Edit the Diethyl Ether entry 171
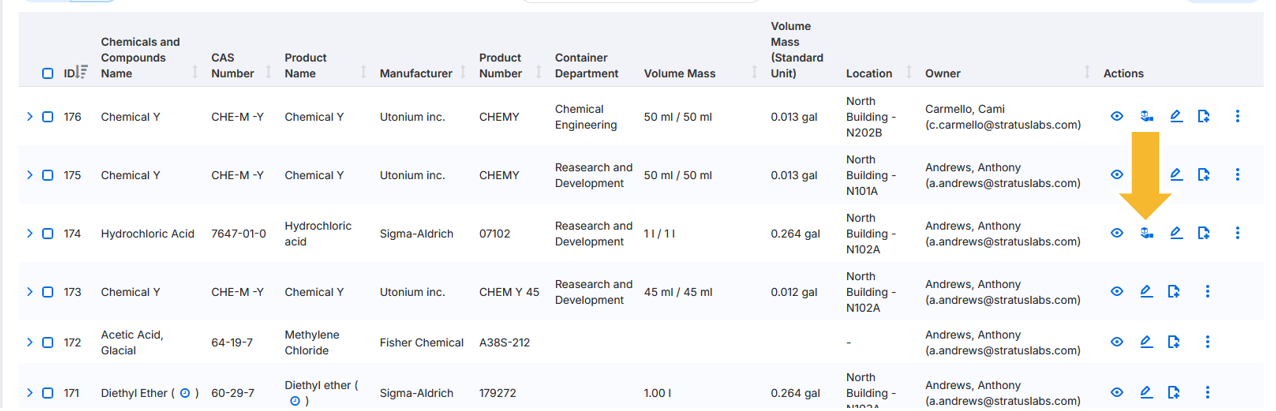 1146,393
